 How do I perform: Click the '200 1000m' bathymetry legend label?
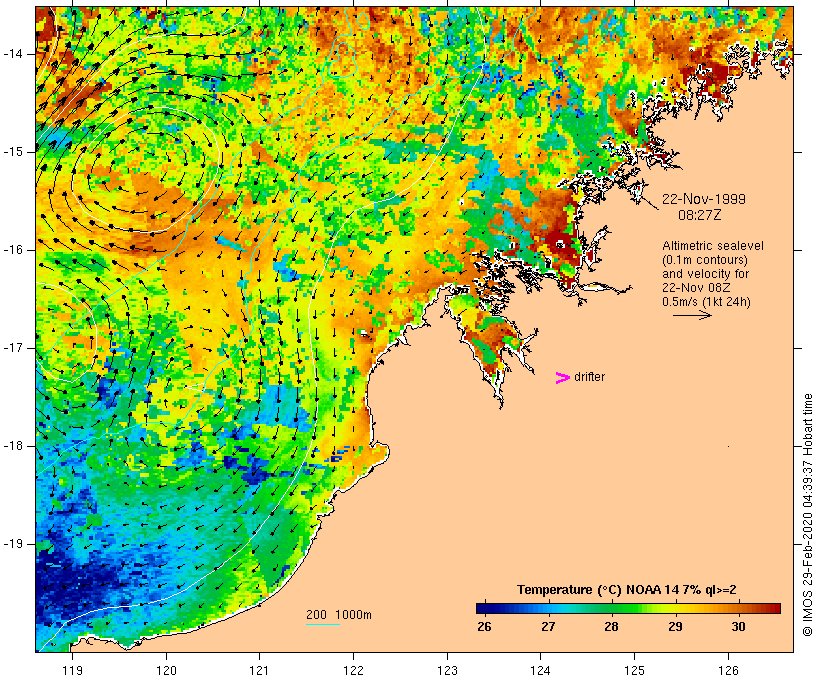(339, 615)
